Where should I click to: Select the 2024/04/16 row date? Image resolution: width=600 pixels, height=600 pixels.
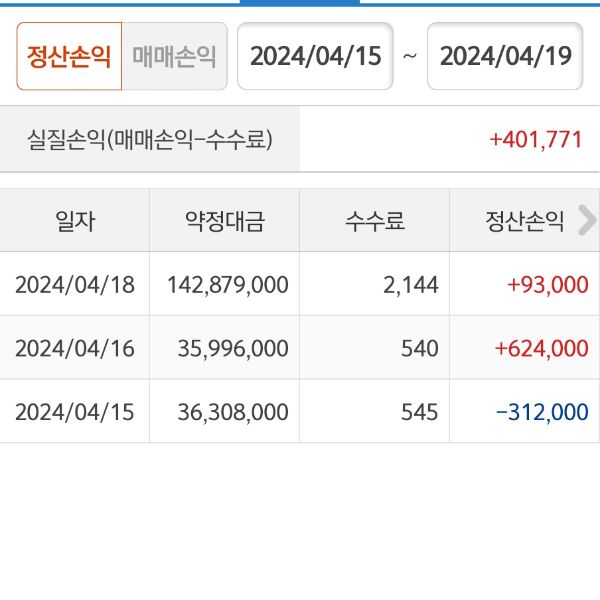(x=75, y=348)
